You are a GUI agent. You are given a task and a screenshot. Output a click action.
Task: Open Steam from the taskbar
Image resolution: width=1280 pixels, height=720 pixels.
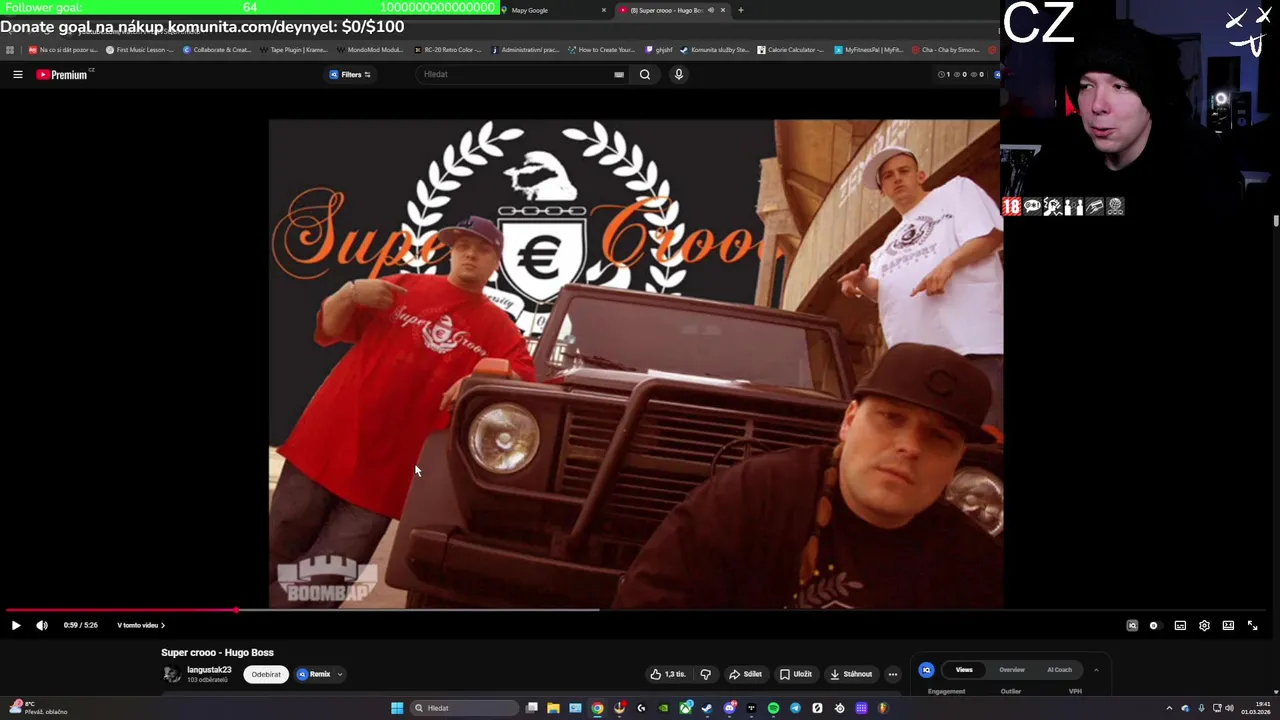tap(707, 708)
